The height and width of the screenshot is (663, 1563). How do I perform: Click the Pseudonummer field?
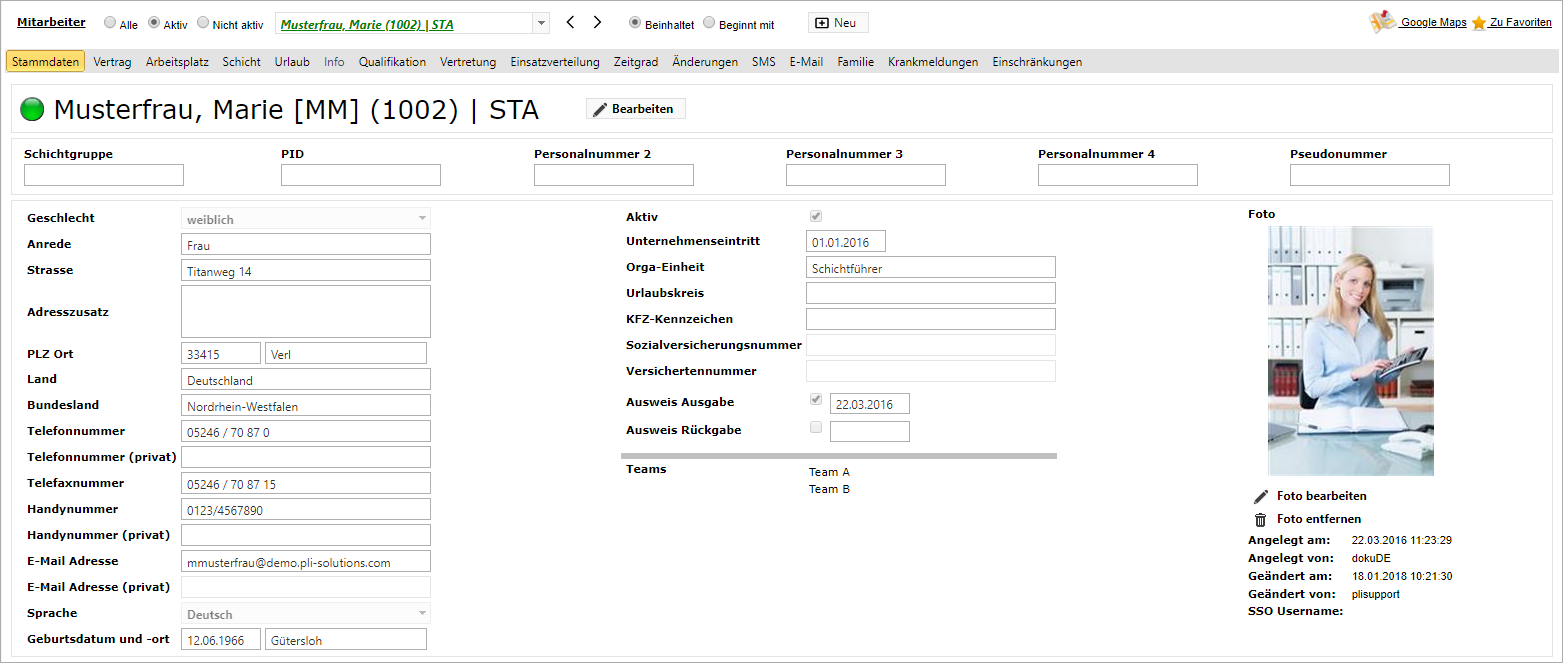(x=1370, y=175)
